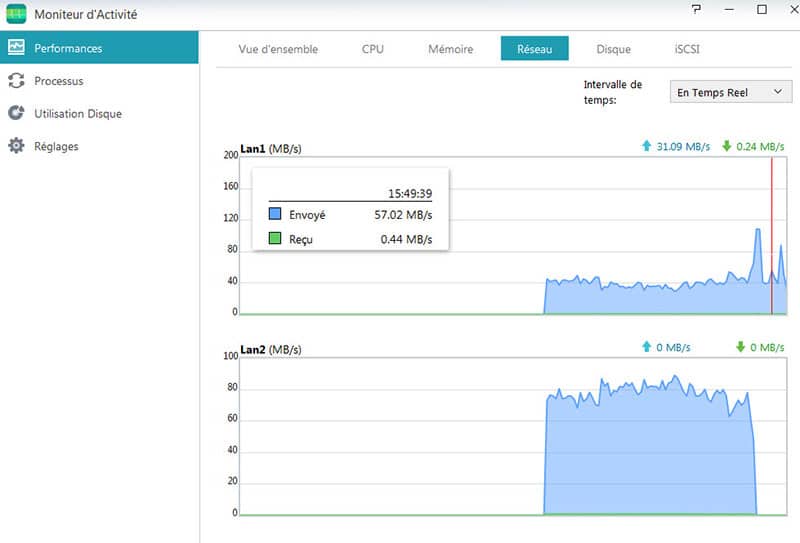Click the Envoyé label in tooltip
The height and width of the screenshot is (543, 800).
tap(307, 215)
